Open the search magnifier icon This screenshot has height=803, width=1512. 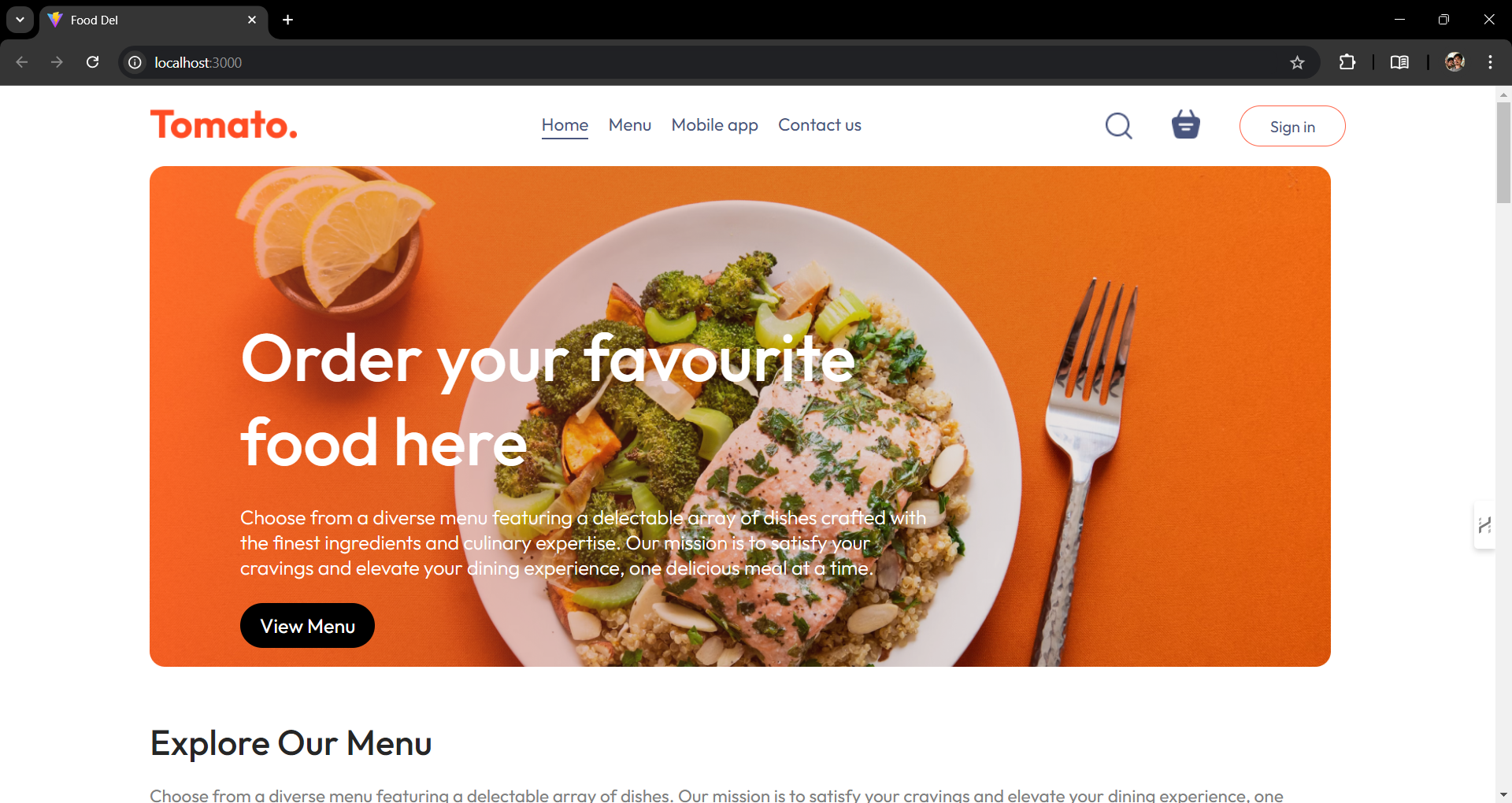click(1118, 126)
